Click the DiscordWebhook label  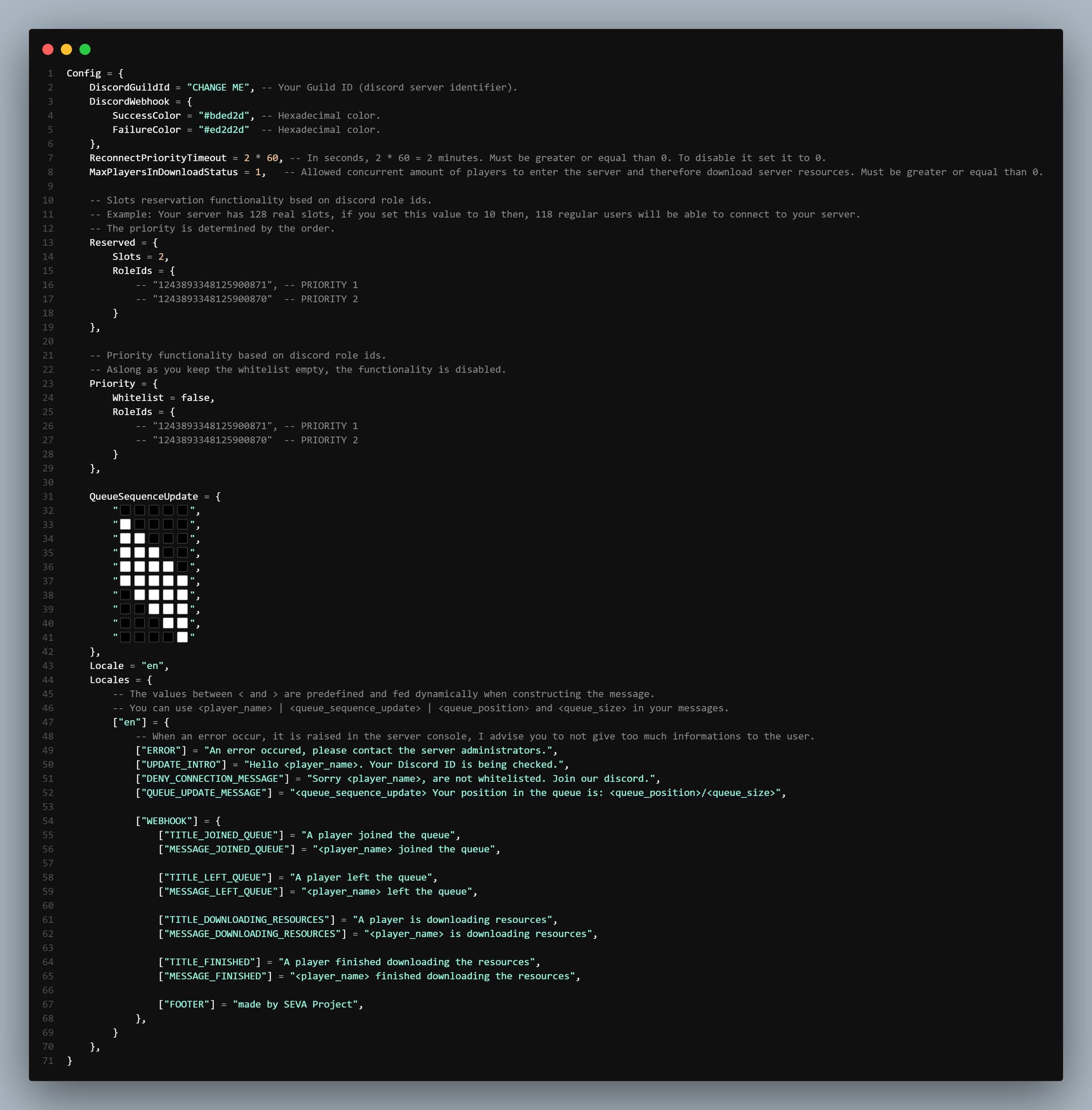point(129,101)
